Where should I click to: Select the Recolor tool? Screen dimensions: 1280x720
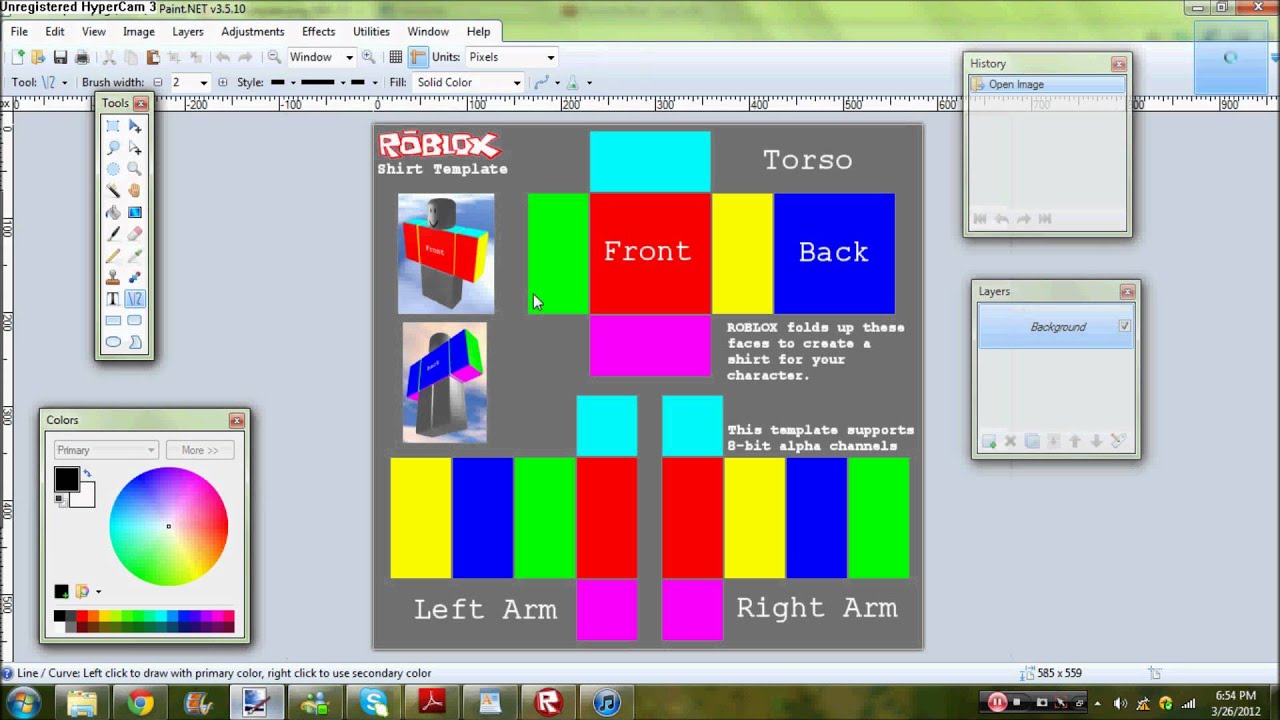point(134,277)
